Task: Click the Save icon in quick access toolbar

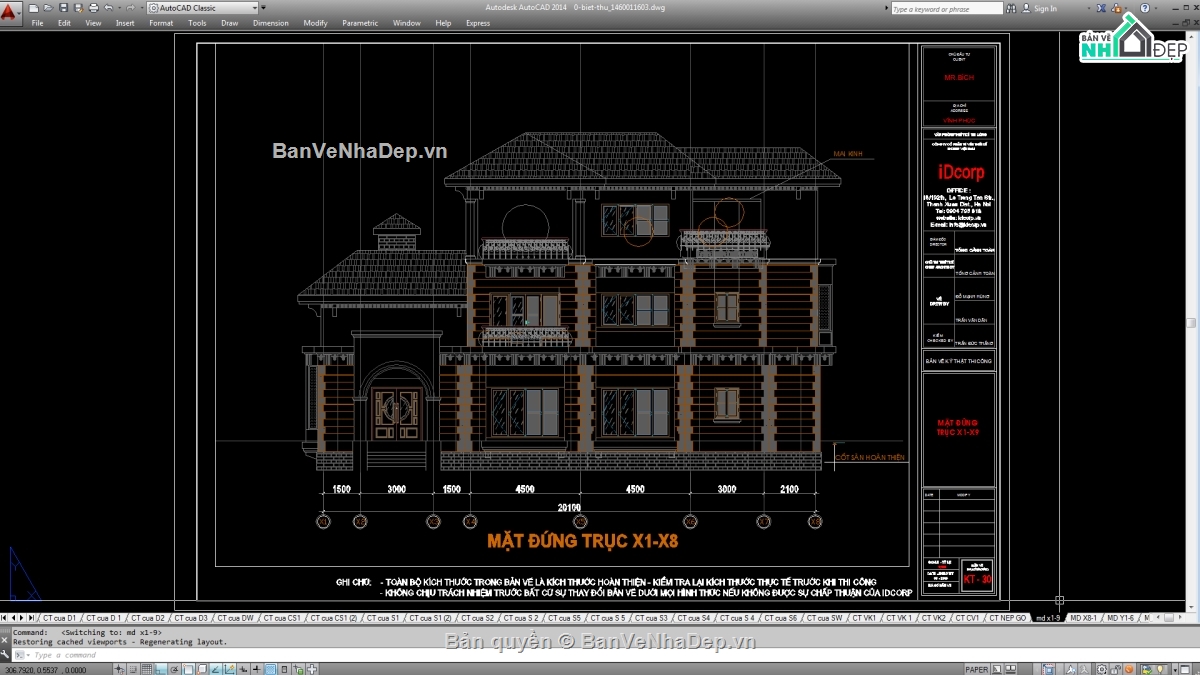Action: coord(63,8)
